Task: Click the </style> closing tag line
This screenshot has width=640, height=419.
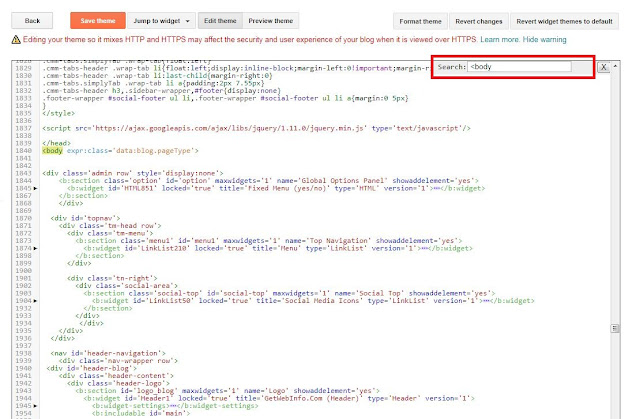Action: coord(59,113)
